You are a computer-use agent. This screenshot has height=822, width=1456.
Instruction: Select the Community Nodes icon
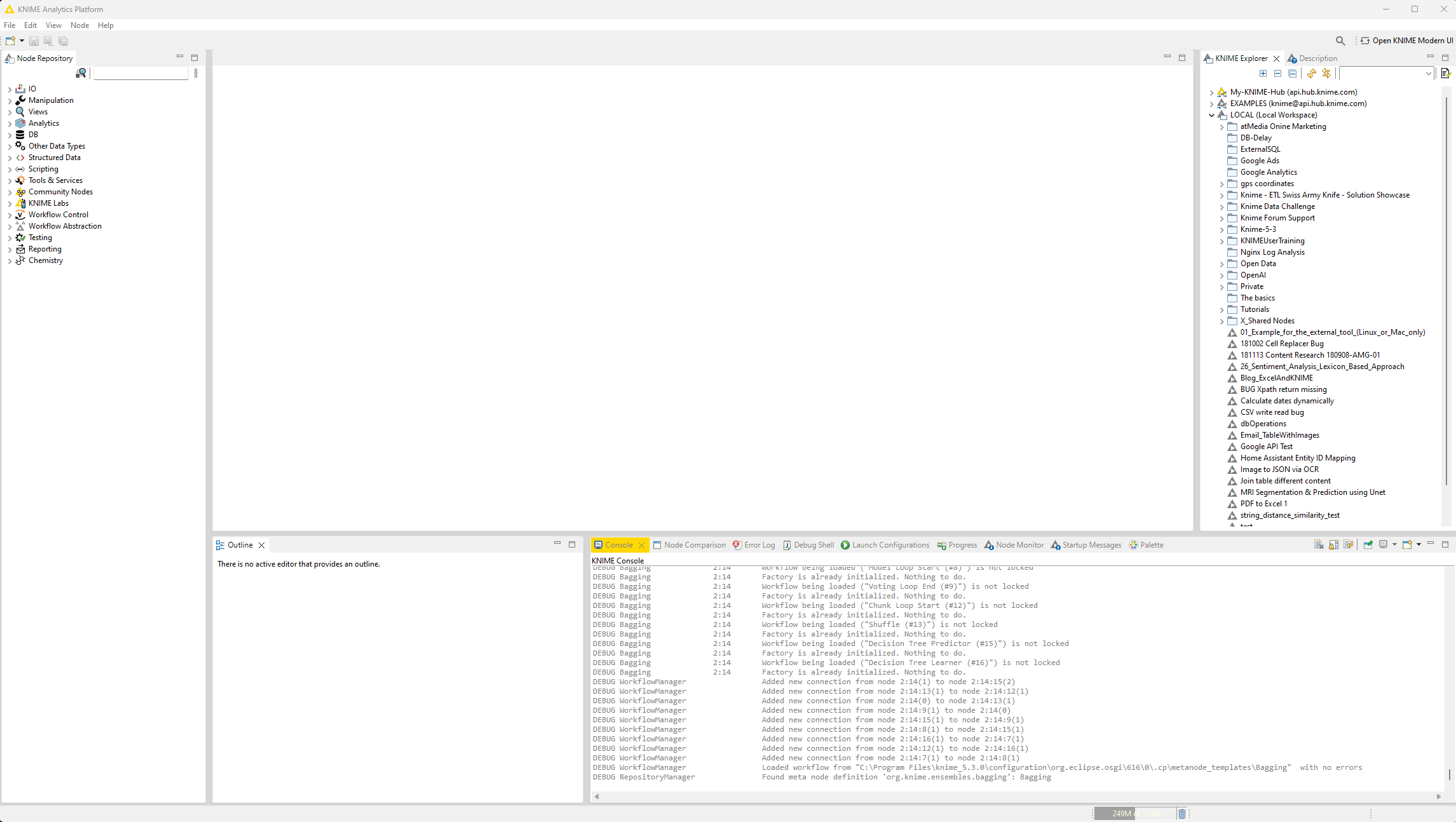coord(20,192)
